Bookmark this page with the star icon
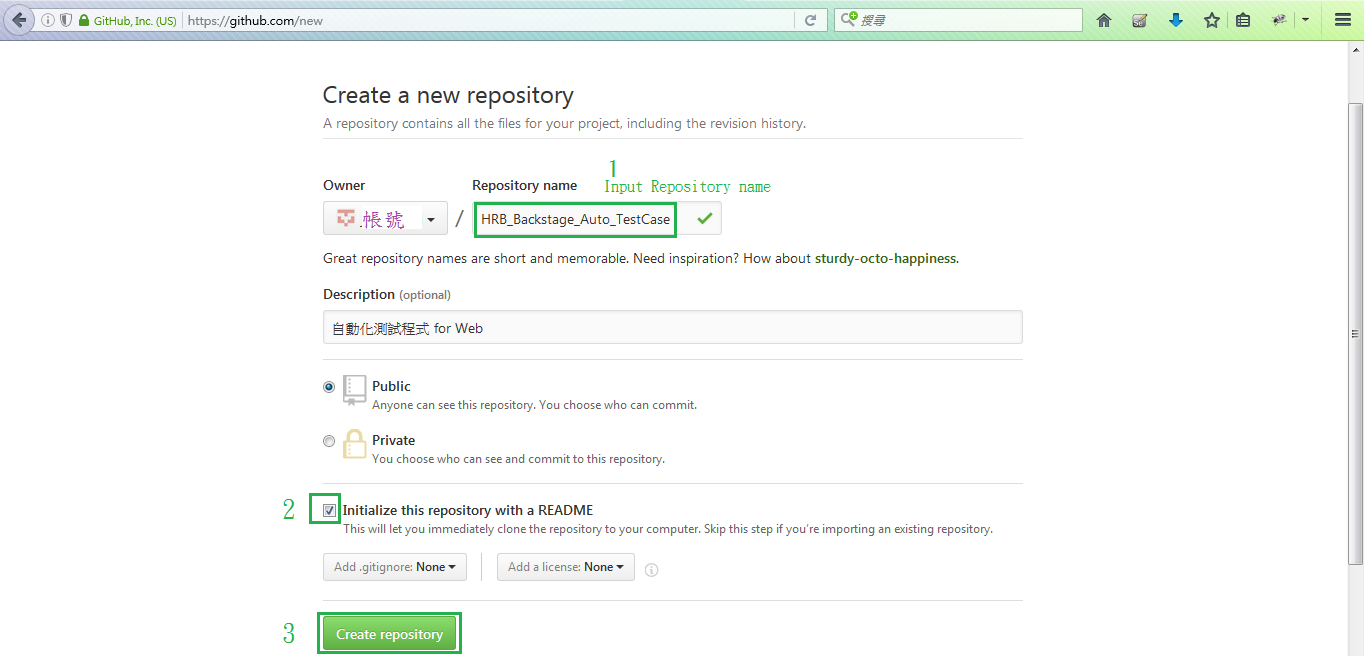This screenshot has width=1364, height=656. tap(1211, 19)
